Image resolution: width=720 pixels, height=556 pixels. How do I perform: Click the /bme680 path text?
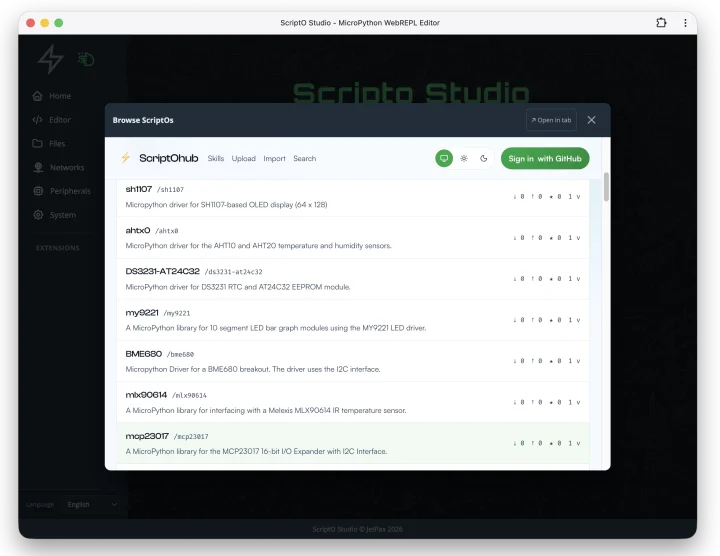(x=180, y=354)
